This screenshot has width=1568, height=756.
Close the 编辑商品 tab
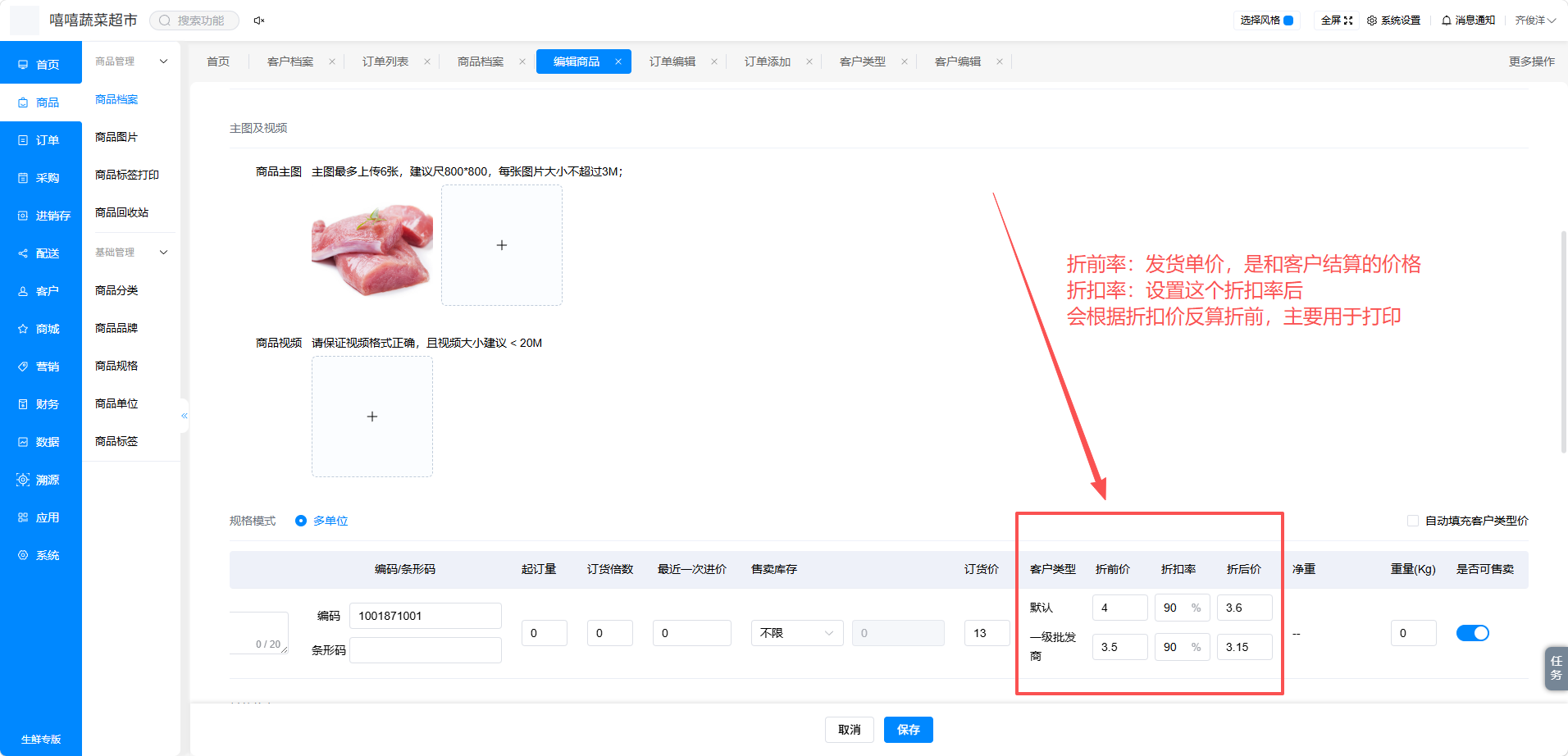pos(618,61)
